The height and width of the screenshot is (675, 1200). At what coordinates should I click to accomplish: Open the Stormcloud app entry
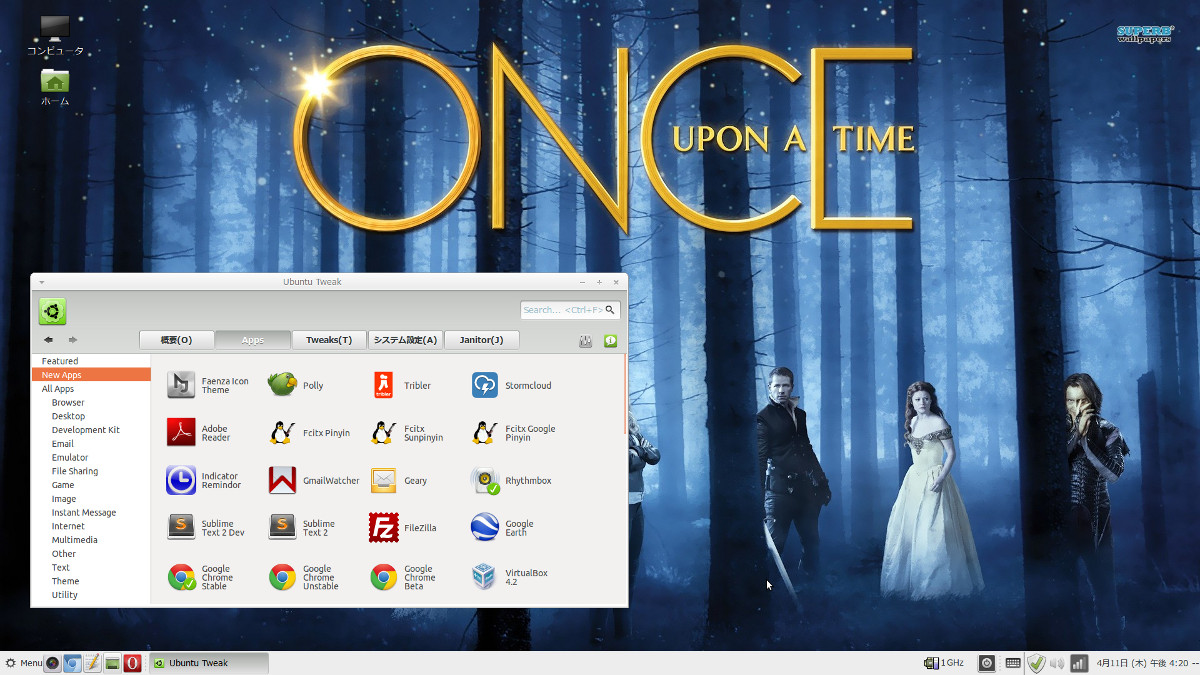tap(512, 385)
